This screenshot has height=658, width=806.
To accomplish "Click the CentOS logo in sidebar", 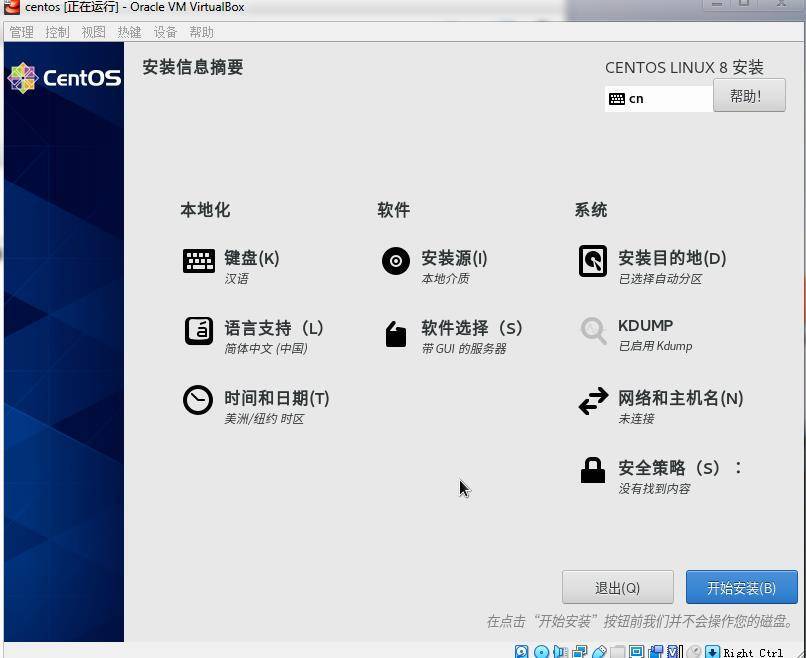I will tap(64, 78).
